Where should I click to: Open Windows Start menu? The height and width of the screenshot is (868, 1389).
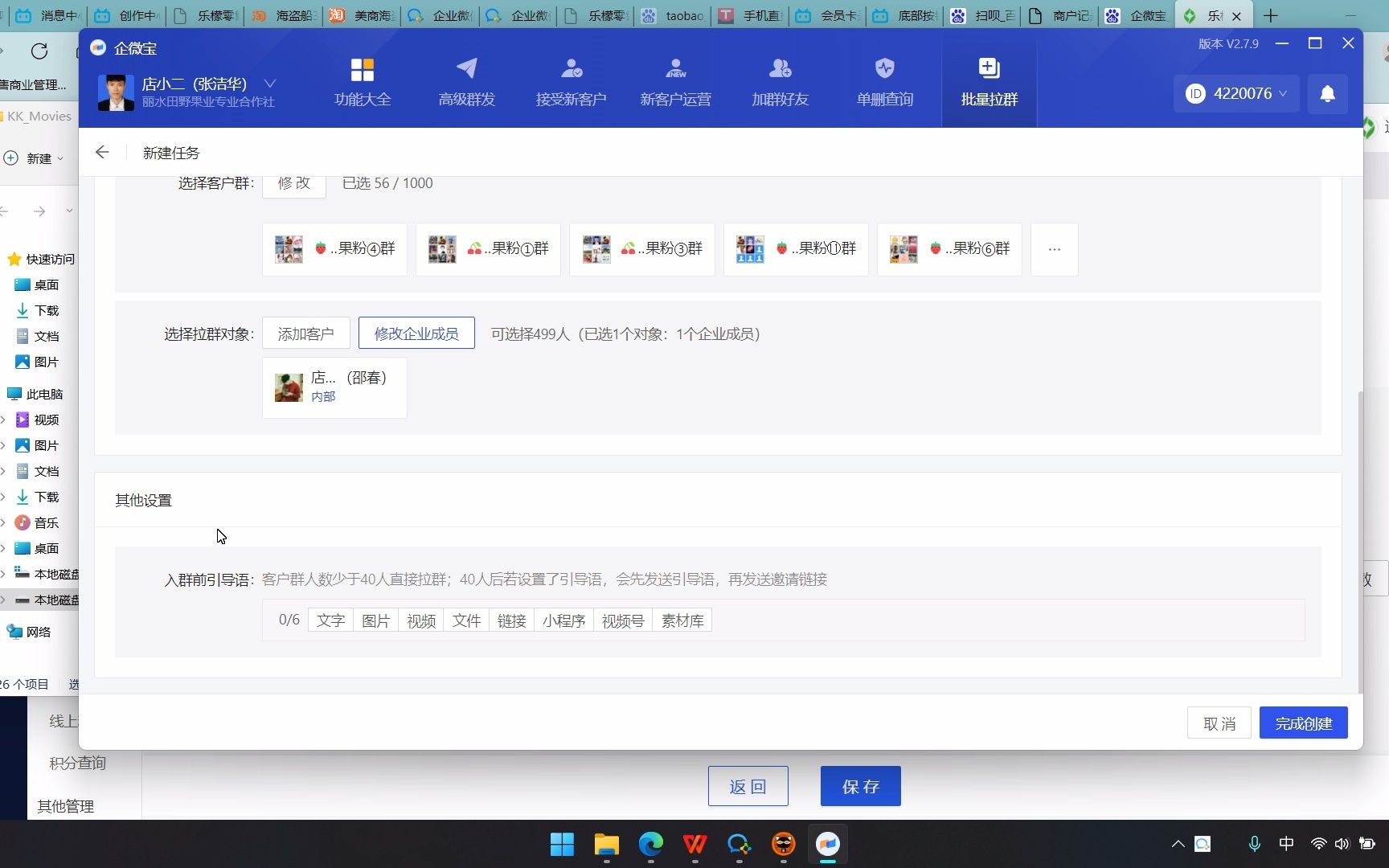pos(562,844)
